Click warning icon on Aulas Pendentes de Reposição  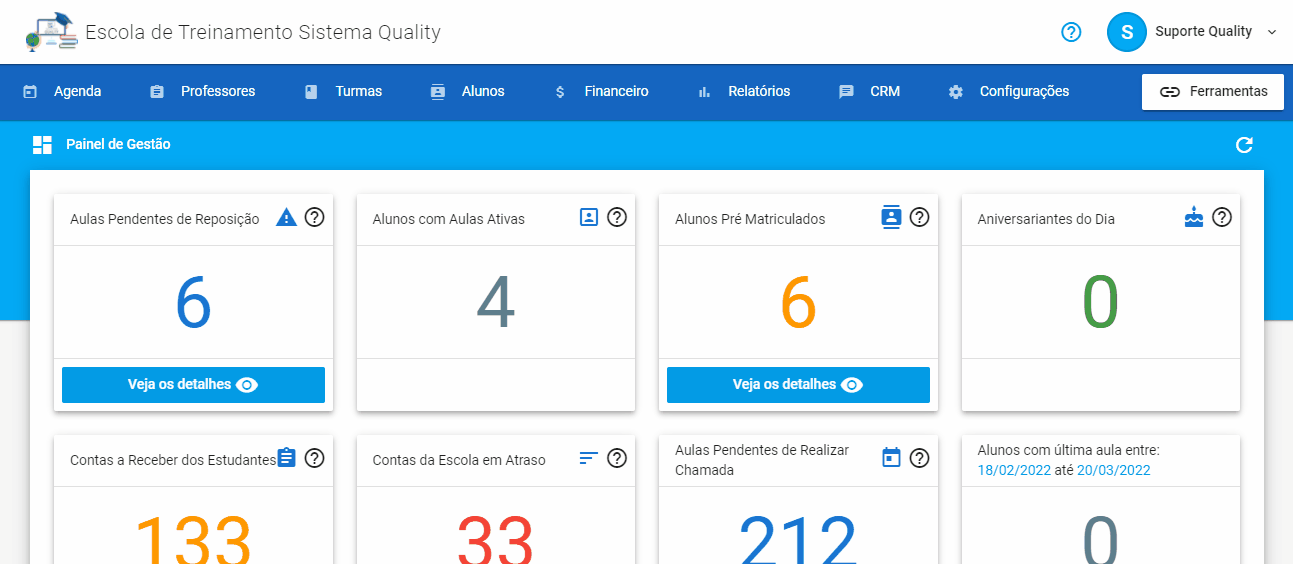[287, 217]
